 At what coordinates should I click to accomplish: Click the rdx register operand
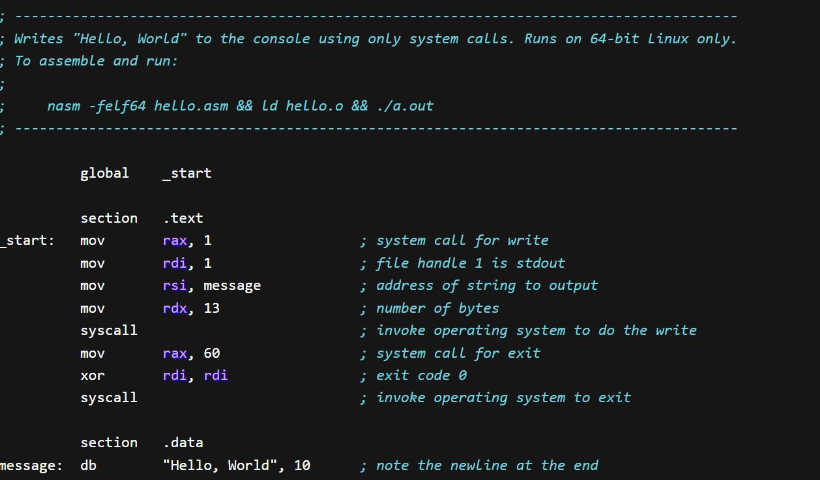click(x=175, y=308)
